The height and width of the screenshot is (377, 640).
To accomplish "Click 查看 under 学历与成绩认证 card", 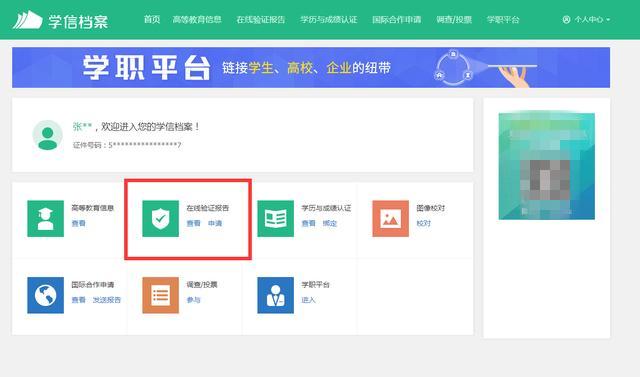I will pyautogui.click(x=309, y=223).
